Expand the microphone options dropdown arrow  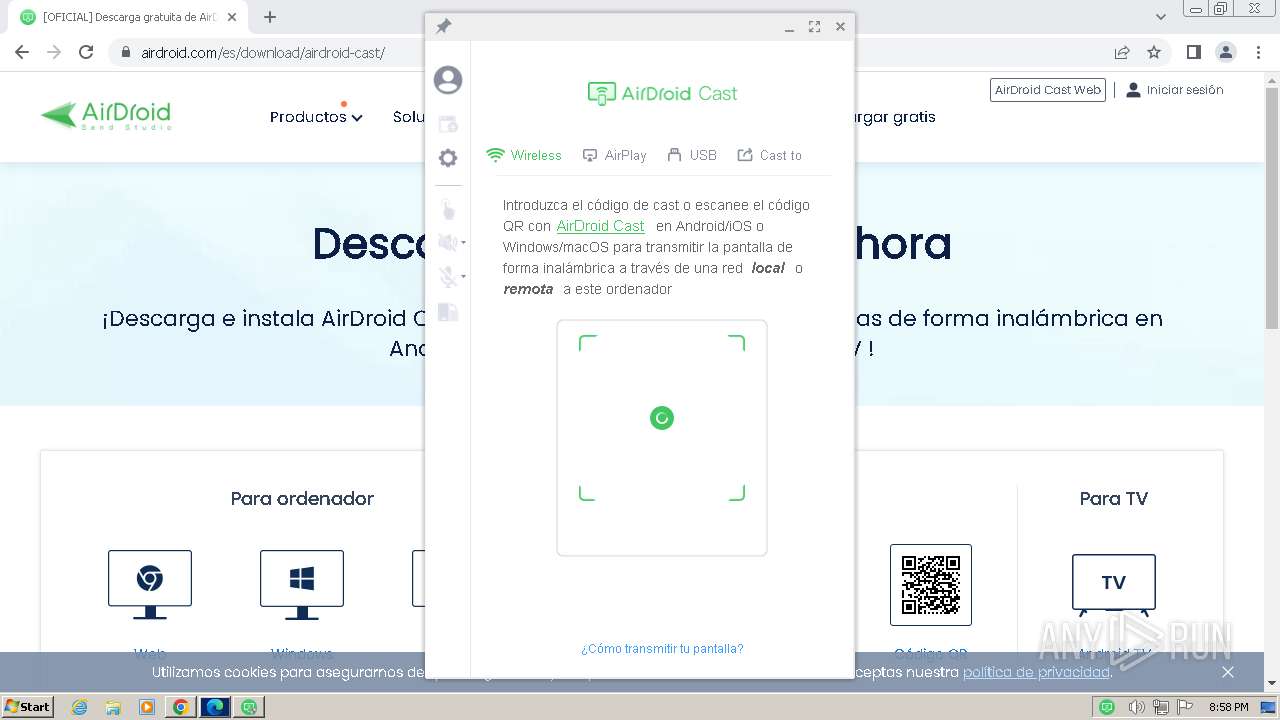tap(463, 277)
